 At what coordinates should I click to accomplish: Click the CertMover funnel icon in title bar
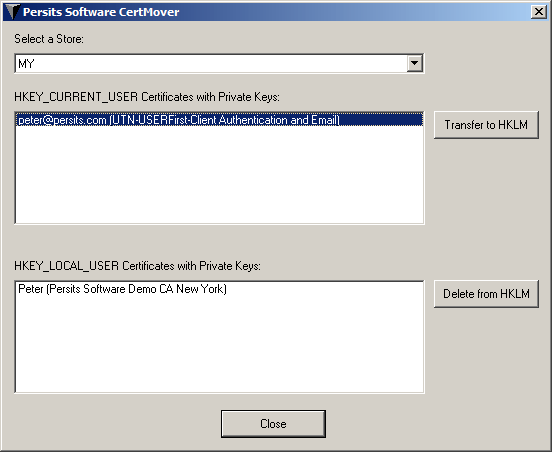tap(13, 12)
